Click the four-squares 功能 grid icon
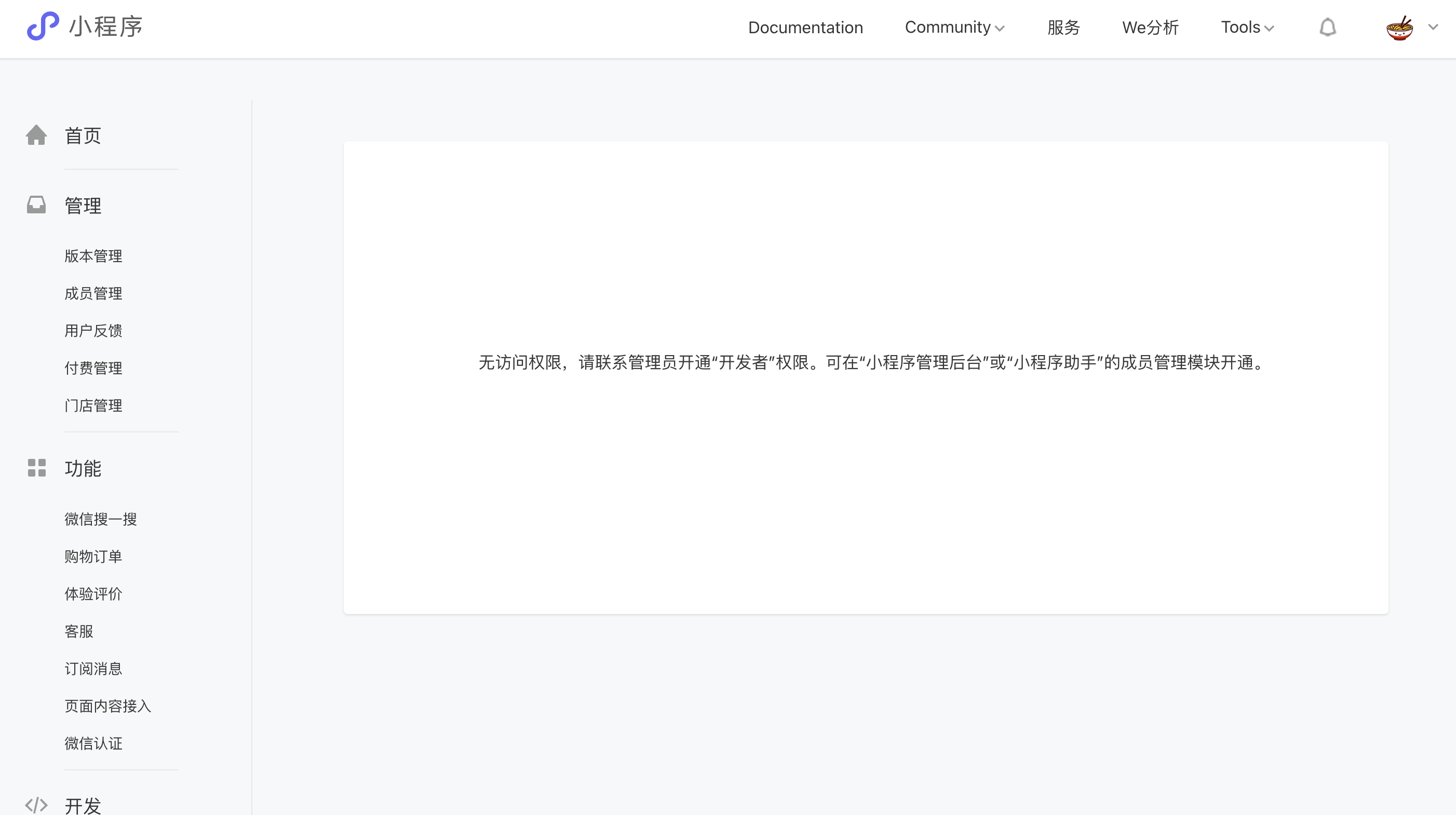Image resolution: width=1456 pixels, height=815 pixels. pos(36,468)
